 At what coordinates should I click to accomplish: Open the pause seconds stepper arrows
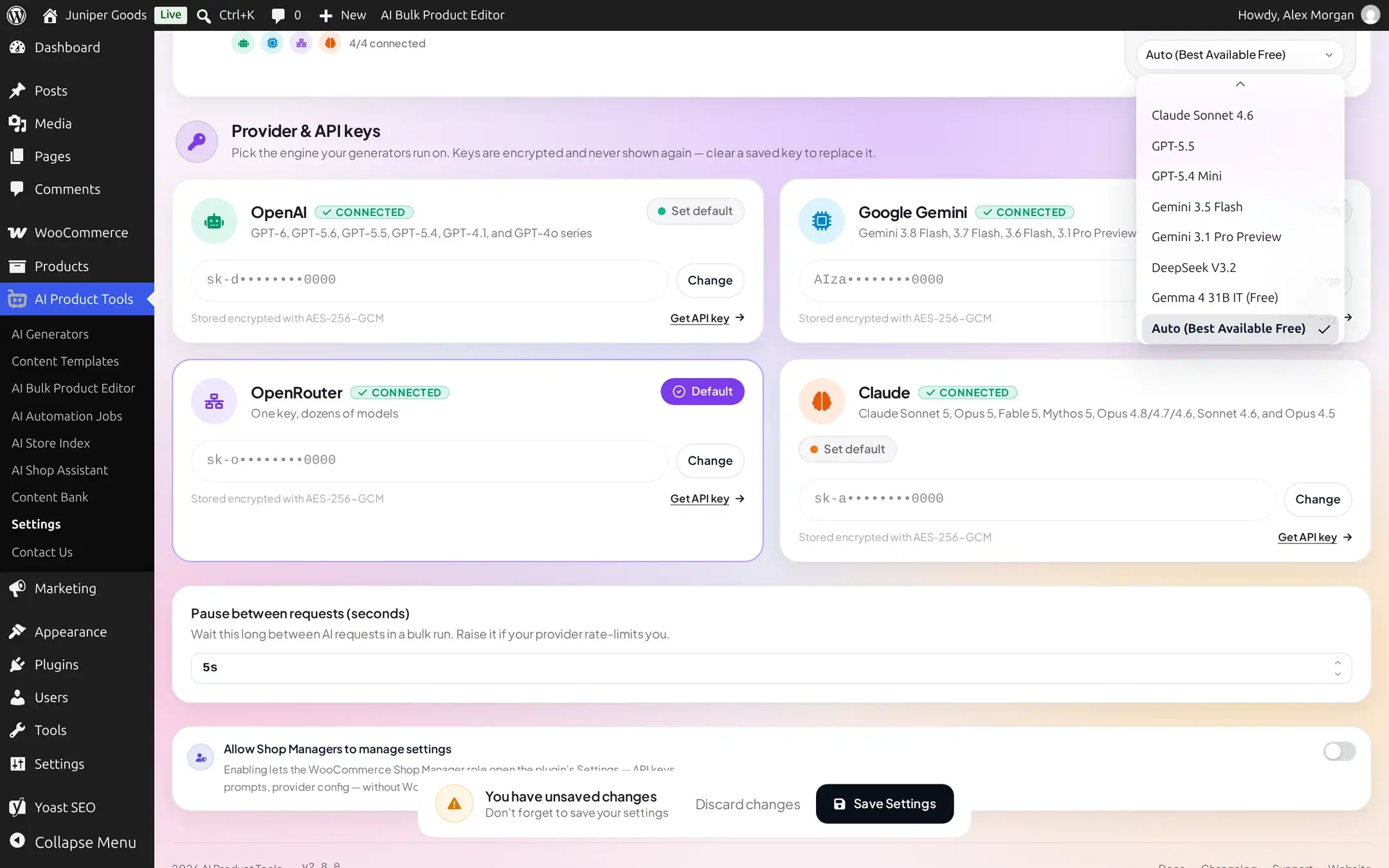pos(1338,668)
